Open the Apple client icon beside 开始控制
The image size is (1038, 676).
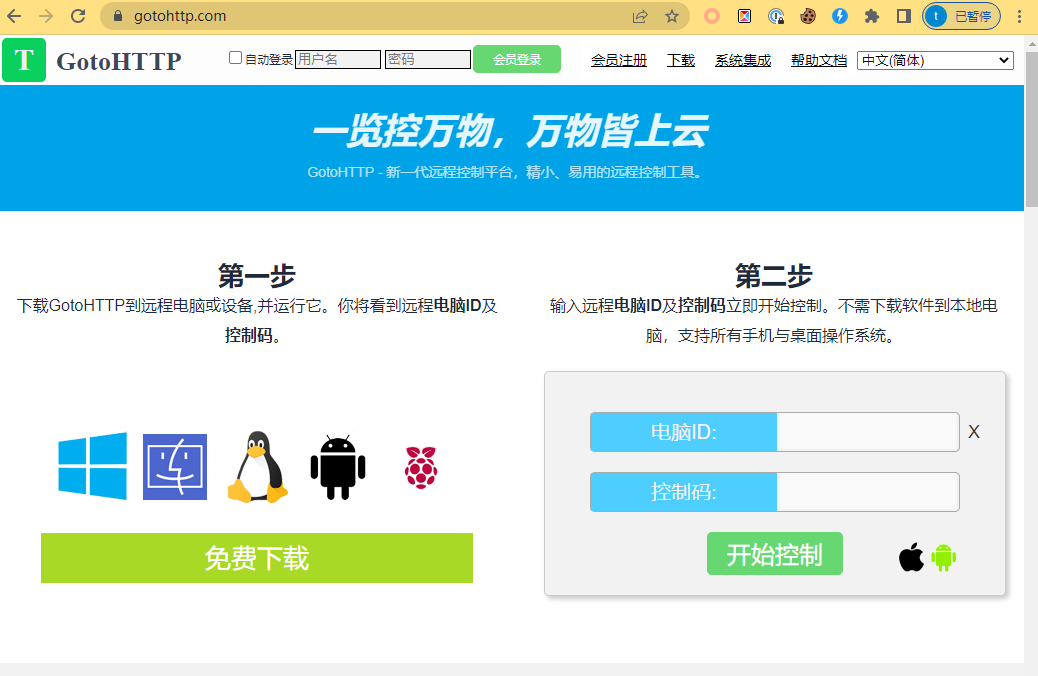click(x=911, y=557)
